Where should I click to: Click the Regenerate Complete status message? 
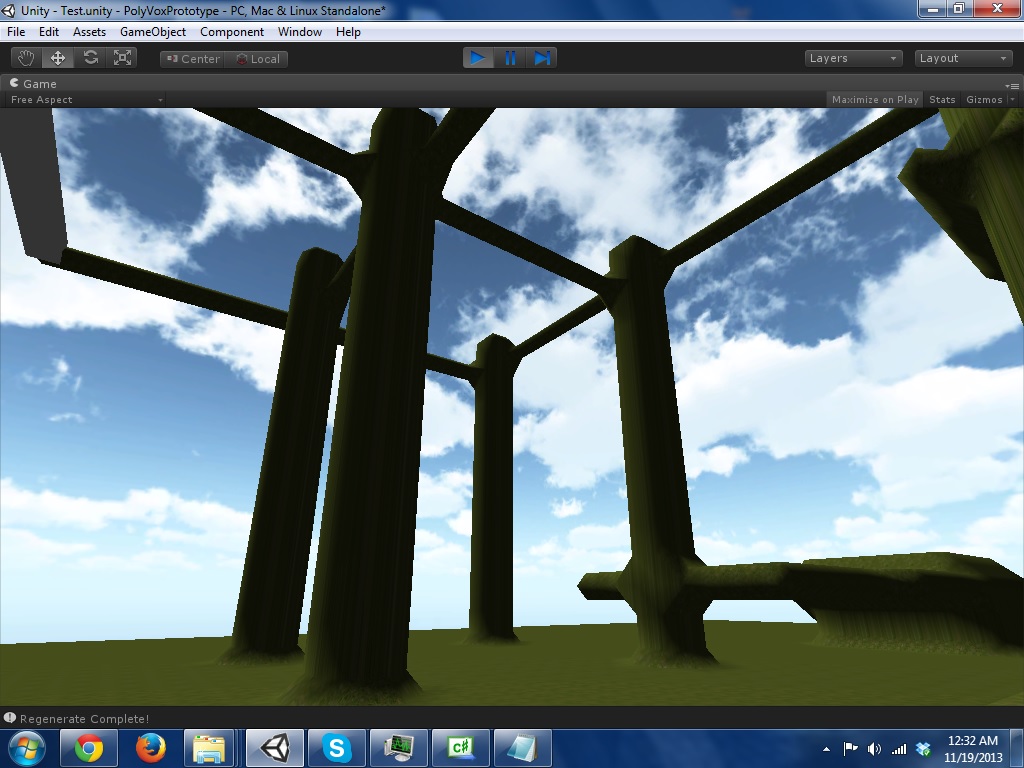click(x=84, y=719)
